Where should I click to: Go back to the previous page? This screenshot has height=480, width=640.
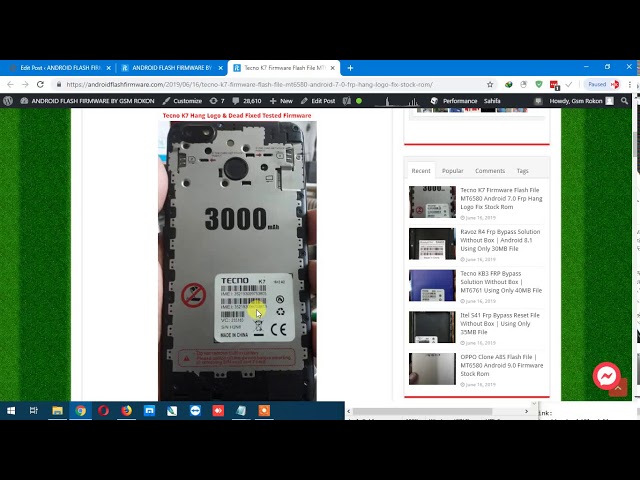pos(10,84)
